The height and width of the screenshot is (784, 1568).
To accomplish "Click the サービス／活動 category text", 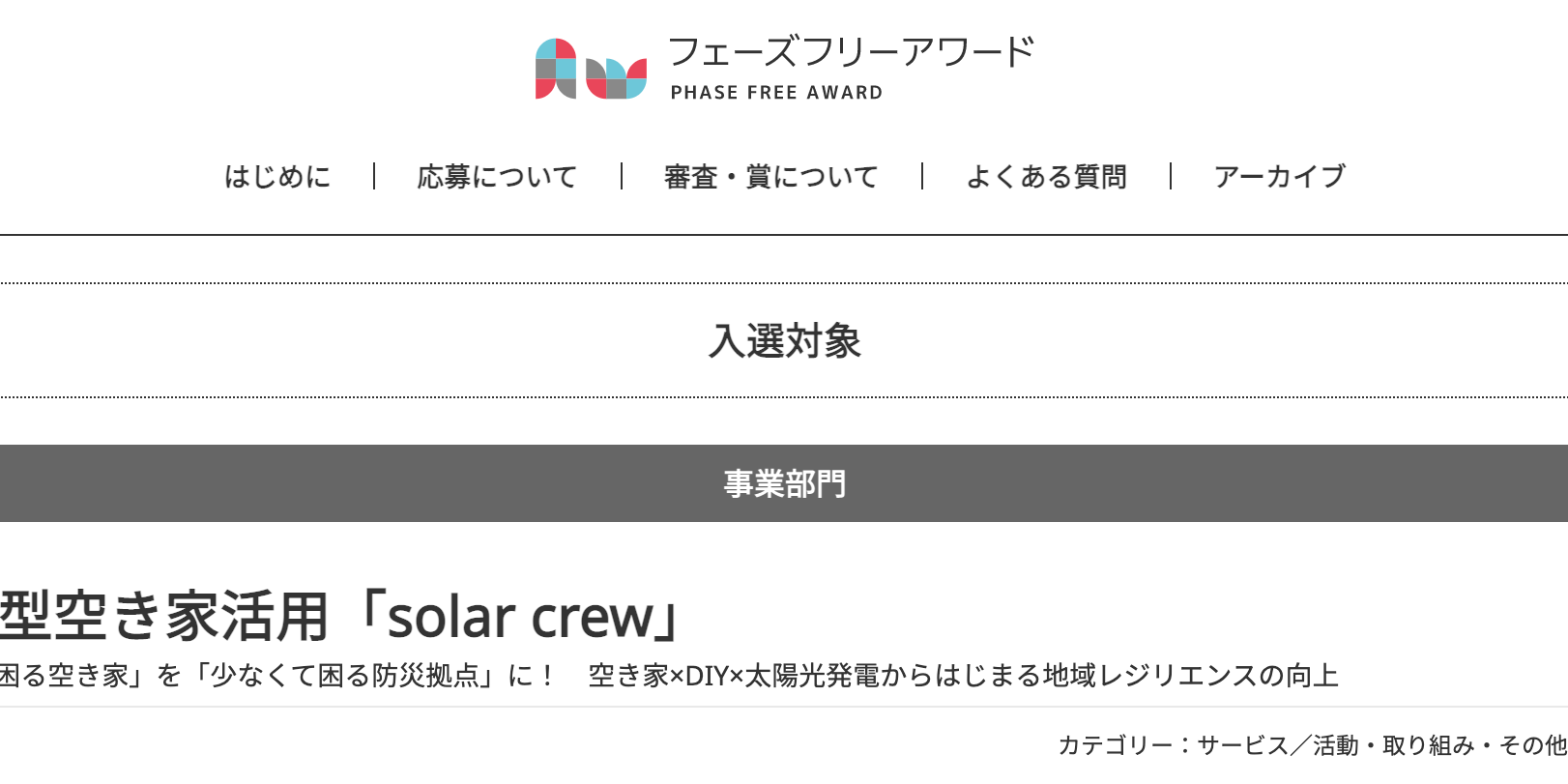I will point(1277,745).
